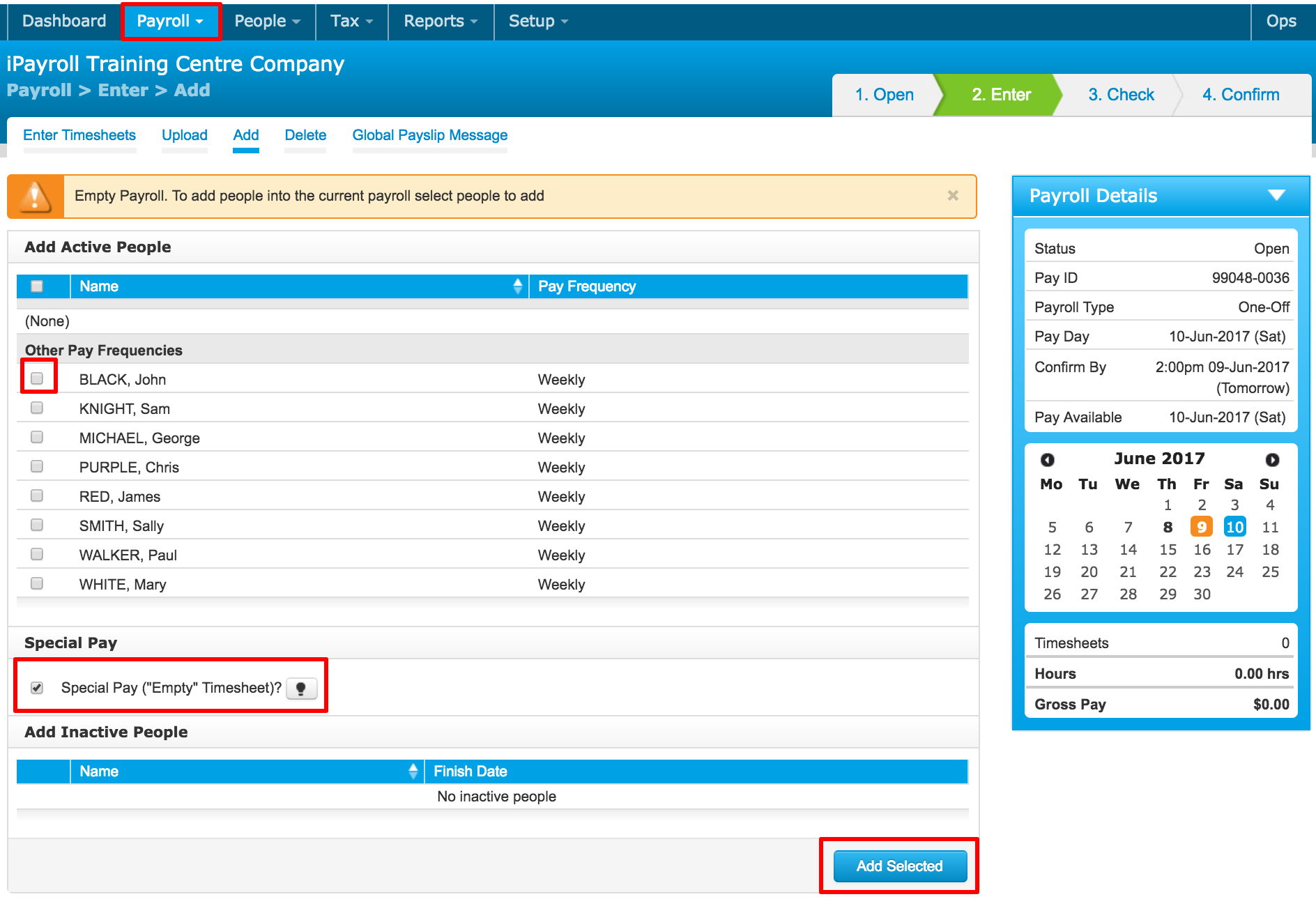Click the iPayroll Training Centre Company title
Screen dimensions: 1316x906
tap(176, 63)
